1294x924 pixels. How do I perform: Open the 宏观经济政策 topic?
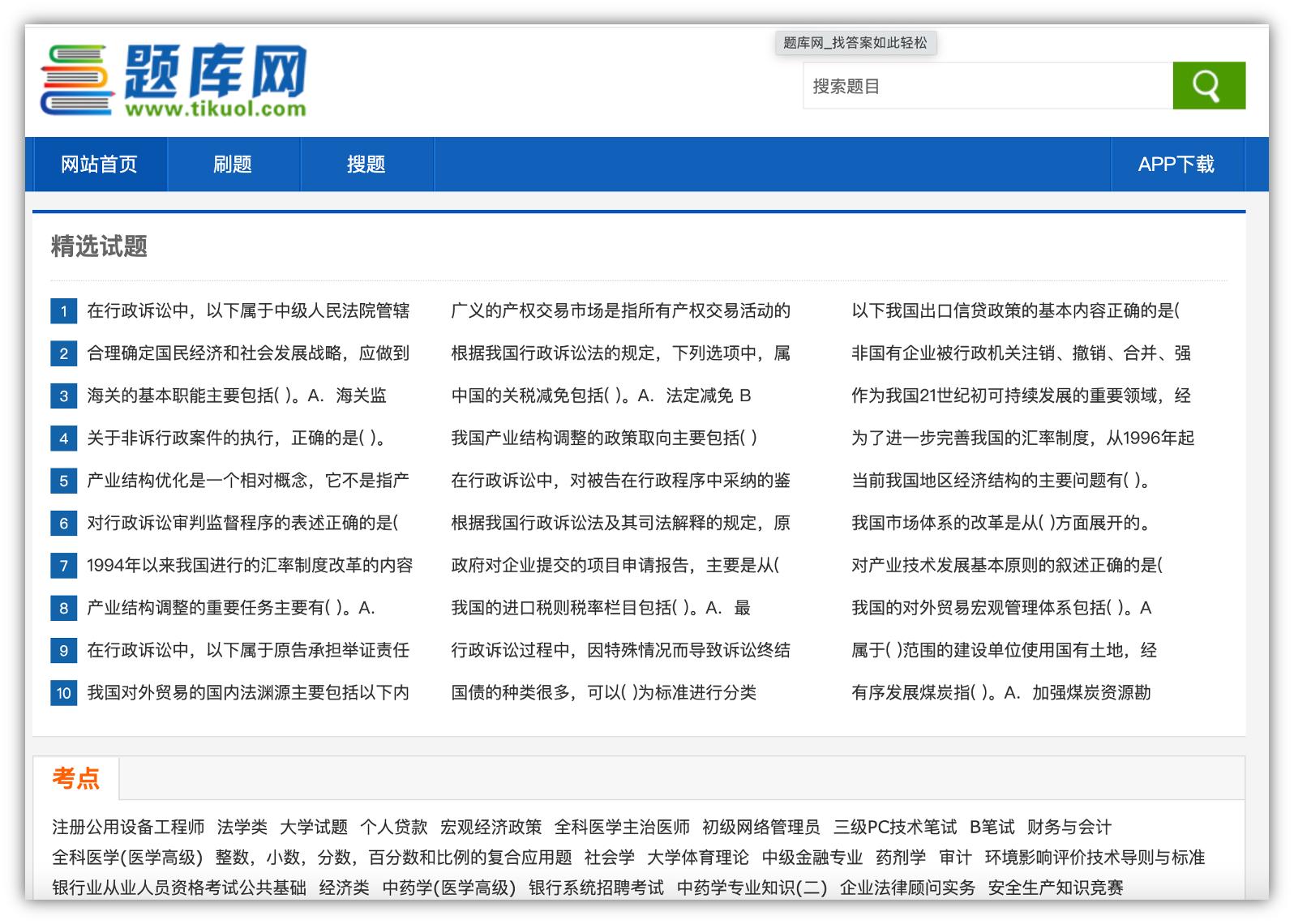point(491,827)
